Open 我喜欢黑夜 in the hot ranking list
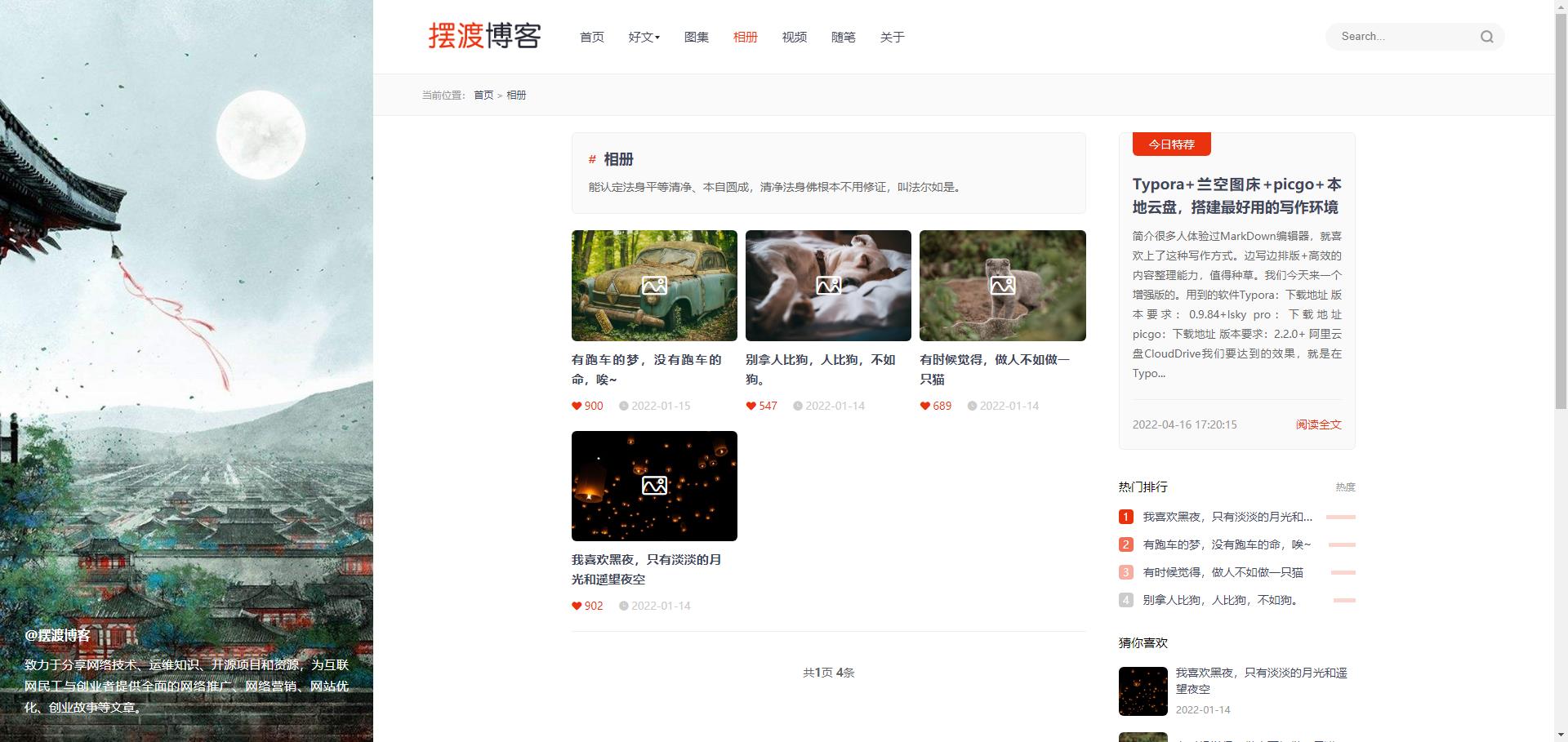This screenshot has height=742, width=1568. pos(1227,517)
